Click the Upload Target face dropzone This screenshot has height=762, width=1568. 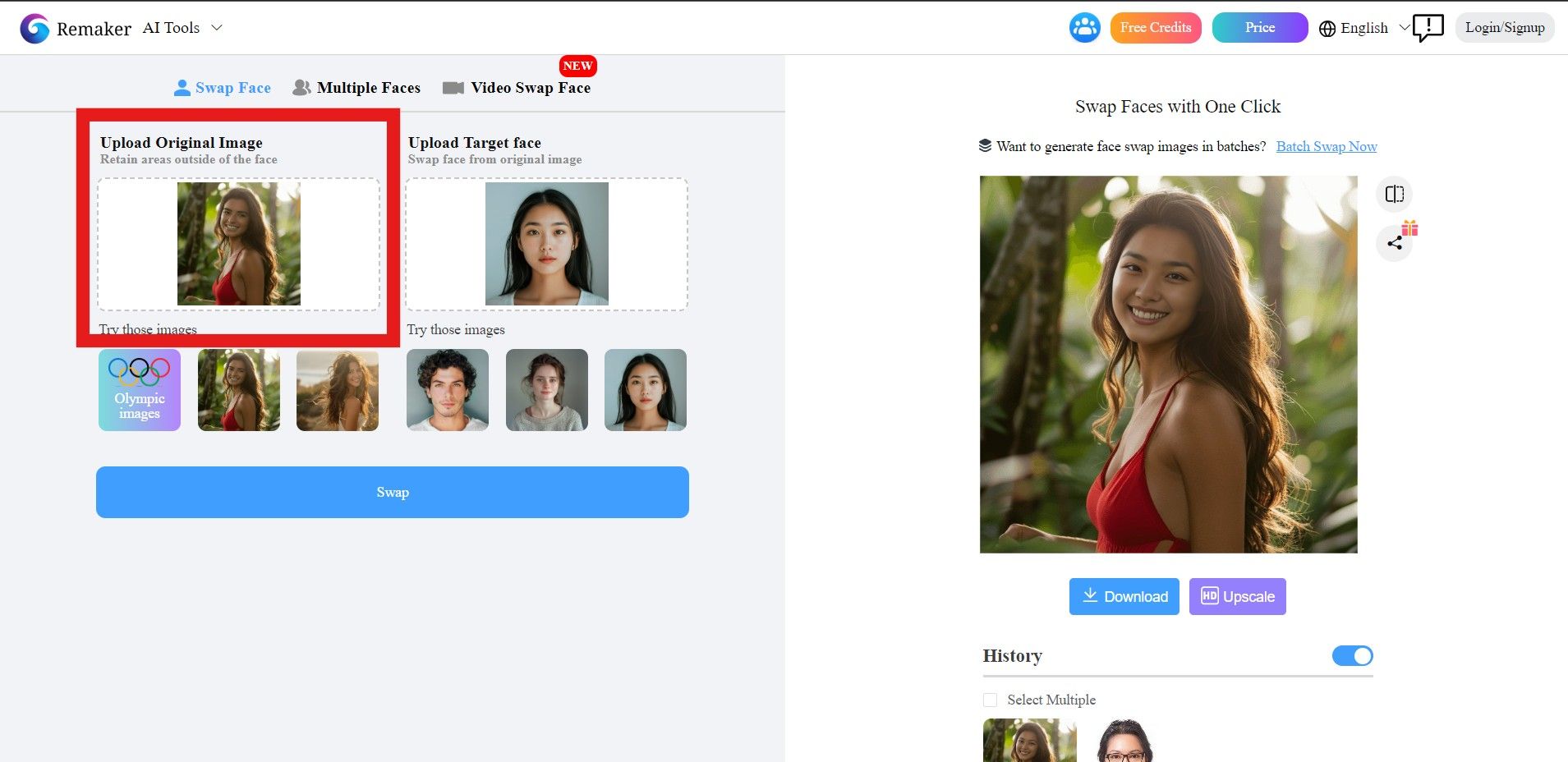click(547, 245)
